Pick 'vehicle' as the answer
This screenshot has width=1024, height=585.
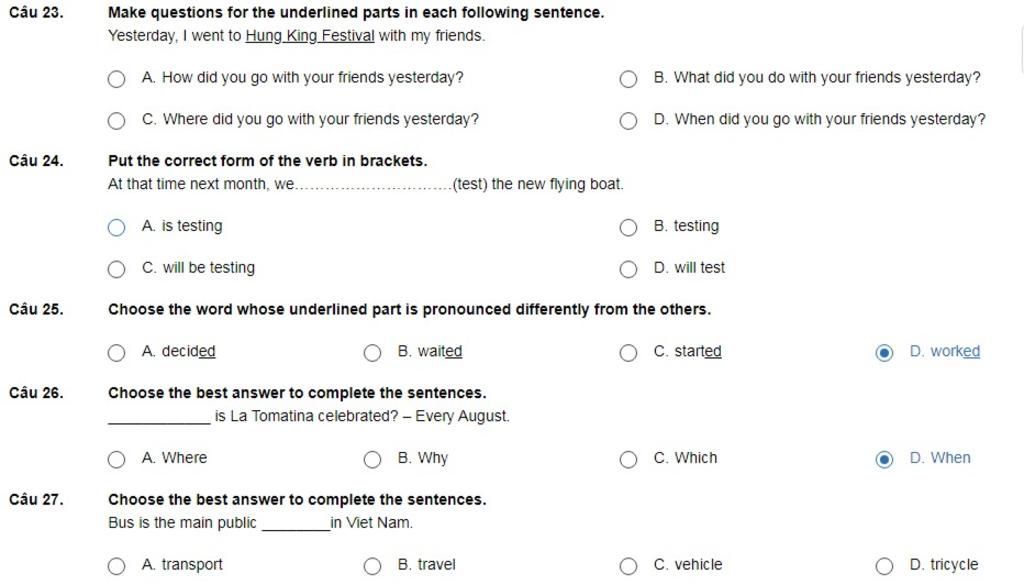pyautogui.click(x=628, y=566)
